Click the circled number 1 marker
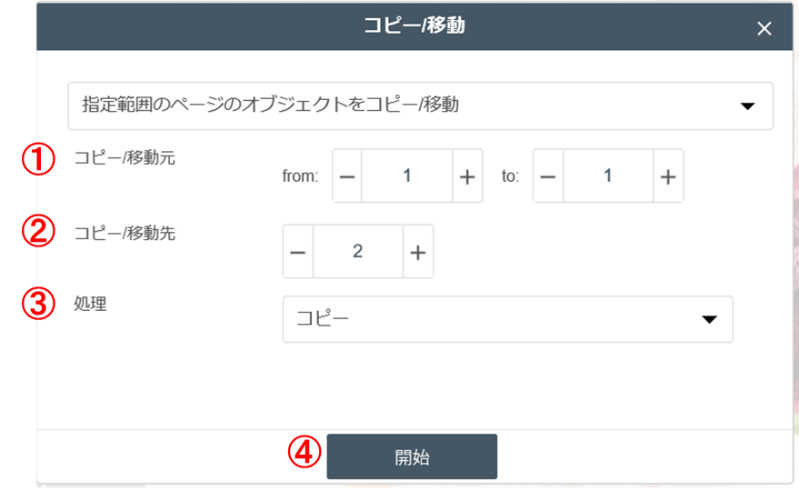 coord(38,160)
